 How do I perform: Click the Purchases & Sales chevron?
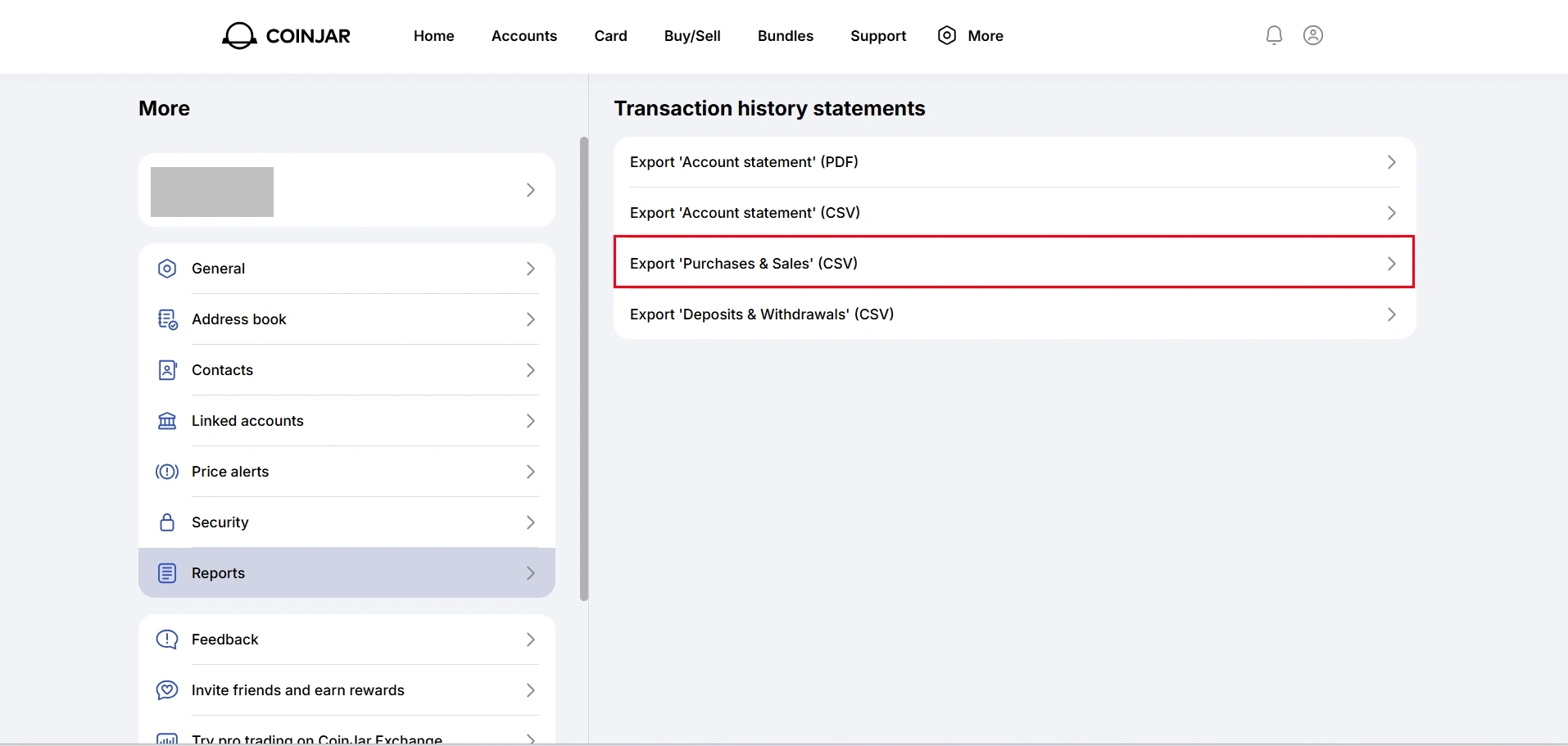click(x=1391, y=264)
